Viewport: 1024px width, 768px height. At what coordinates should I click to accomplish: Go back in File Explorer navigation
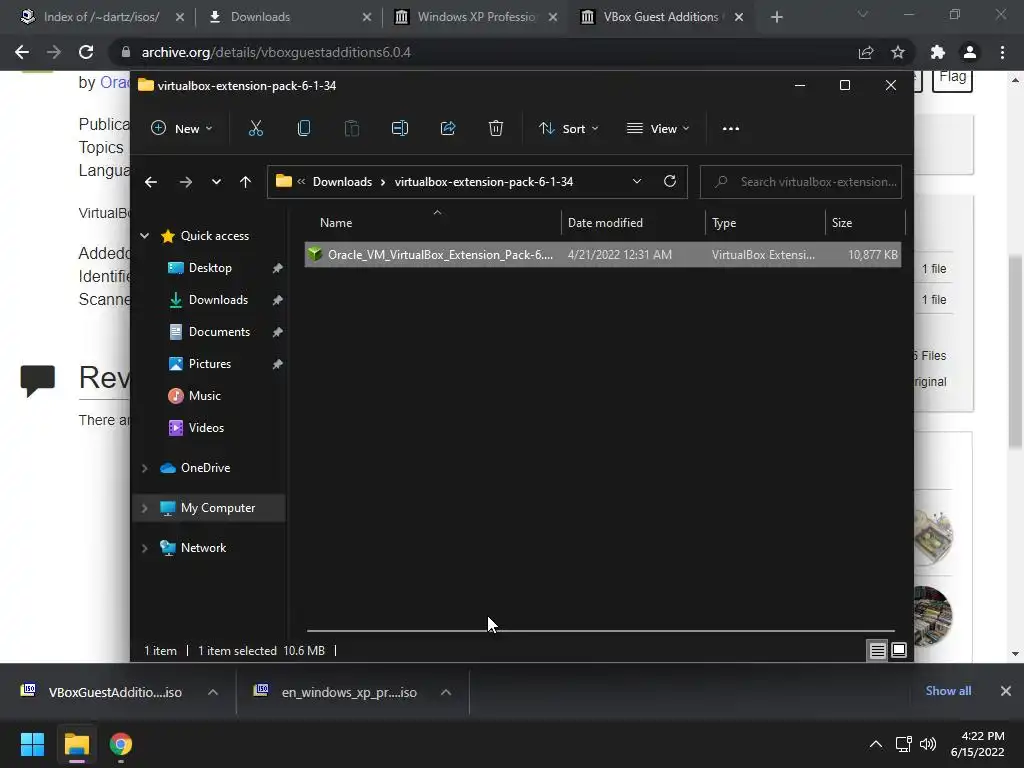coord(151,182)
